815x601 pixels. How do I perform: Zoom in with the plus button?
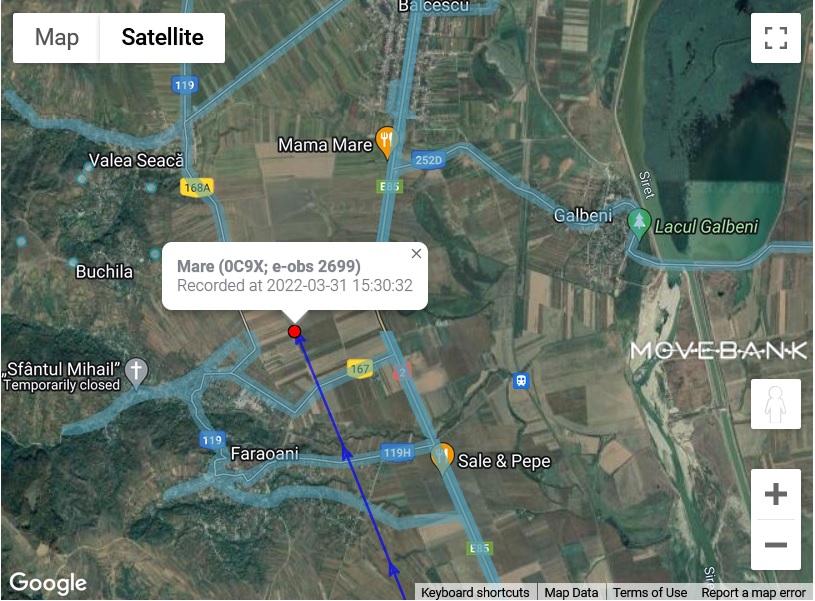click(x=775, y=494)
